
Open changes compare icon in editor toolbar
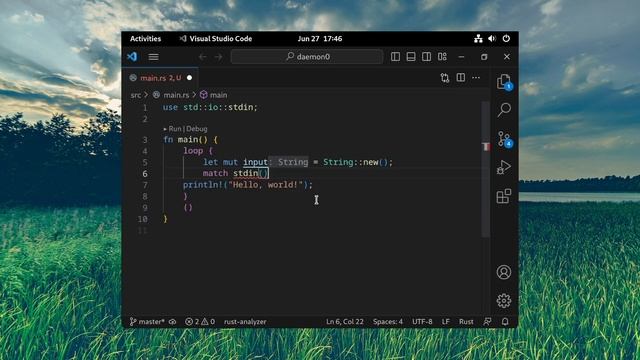point(445,78)
